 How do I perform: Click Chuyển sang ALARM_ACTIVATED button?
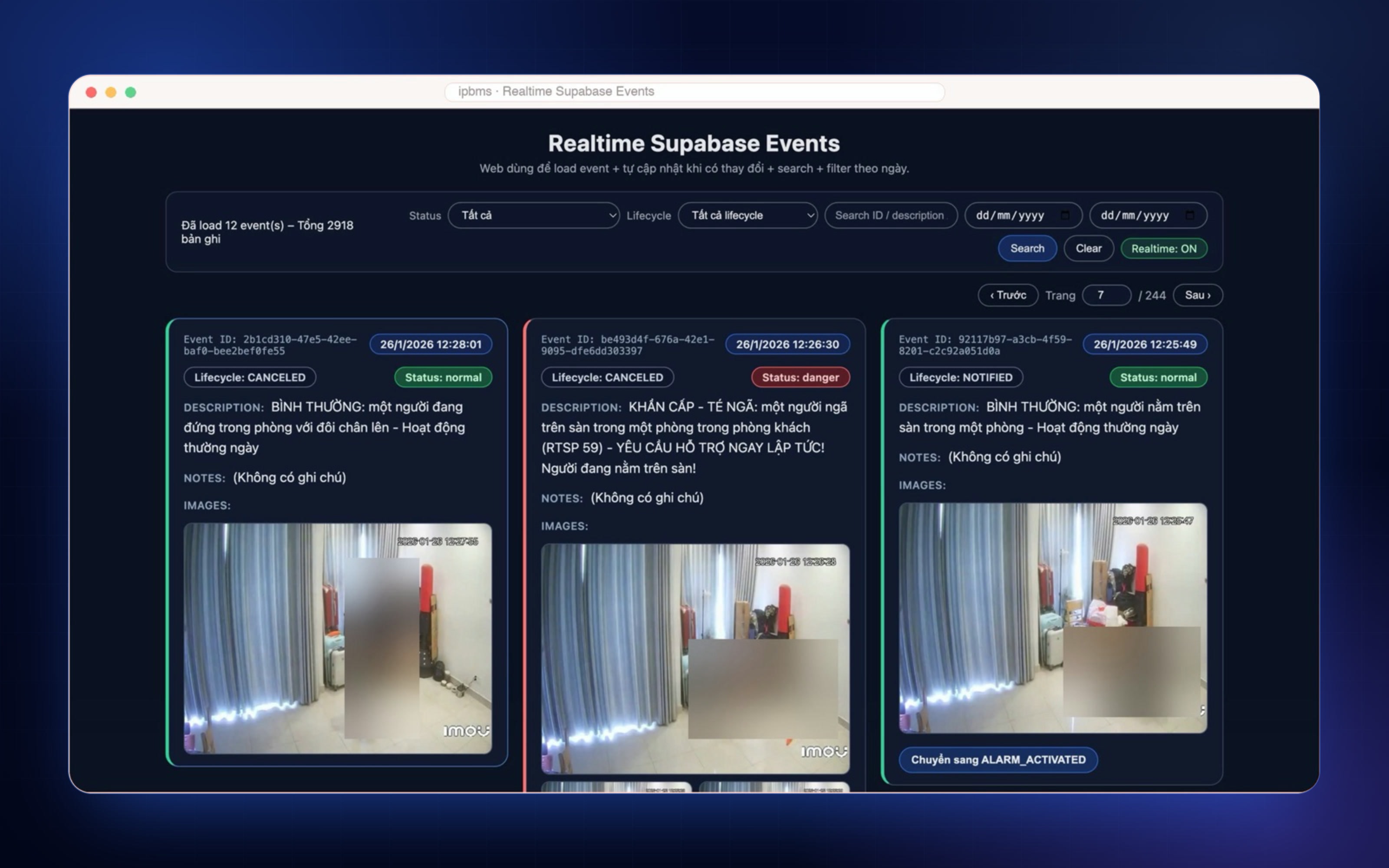998,759
